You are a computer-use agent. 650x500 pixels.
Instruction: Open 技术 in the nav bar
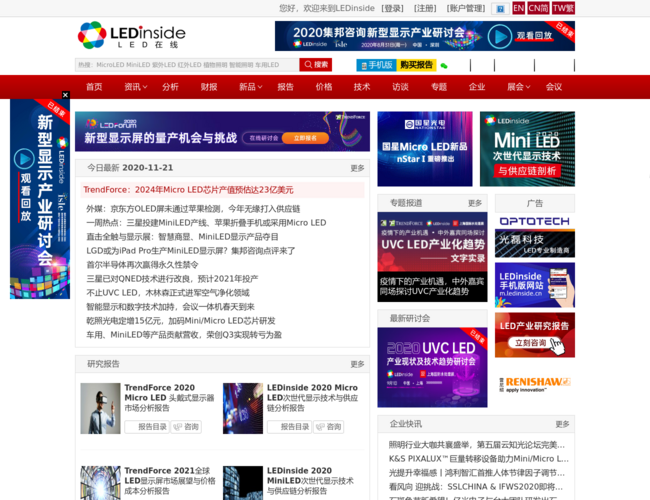362,87
